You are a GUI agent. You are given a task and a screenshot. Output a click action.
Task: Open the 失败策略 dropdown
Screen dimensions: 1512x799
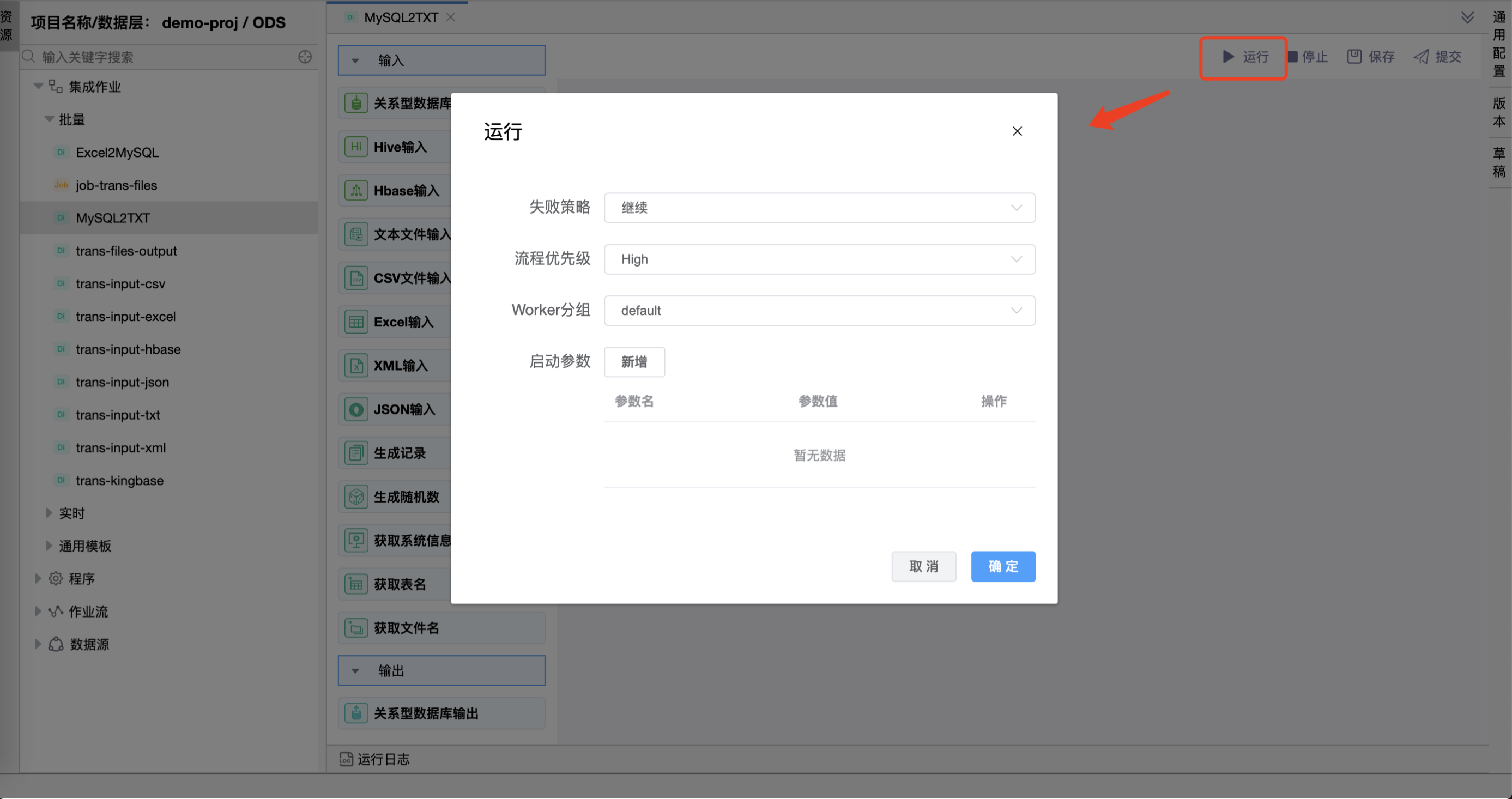(819, 207)
